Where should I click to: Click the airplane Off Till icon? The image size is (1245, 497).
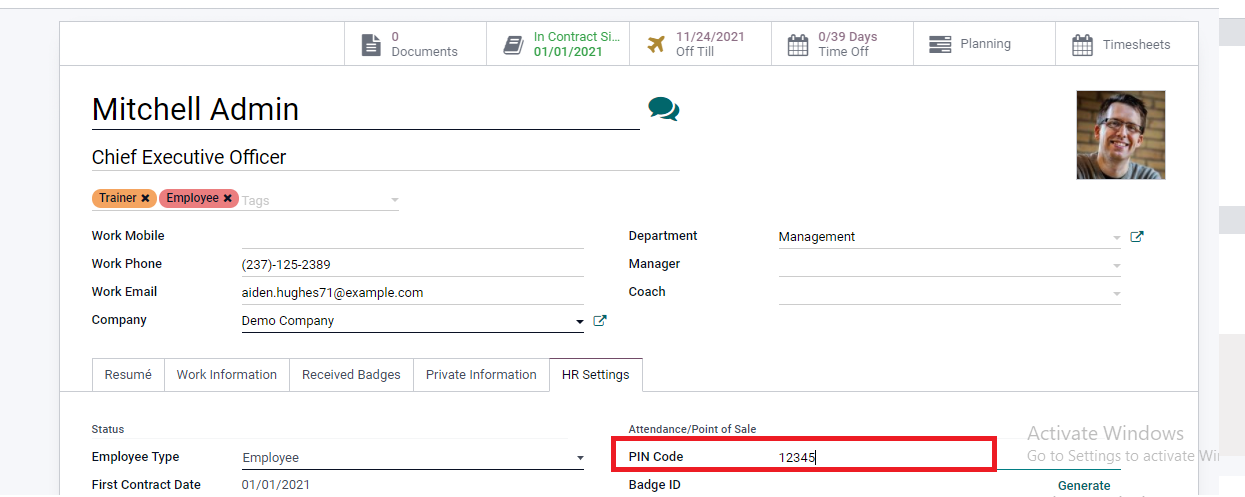[656, 45]
